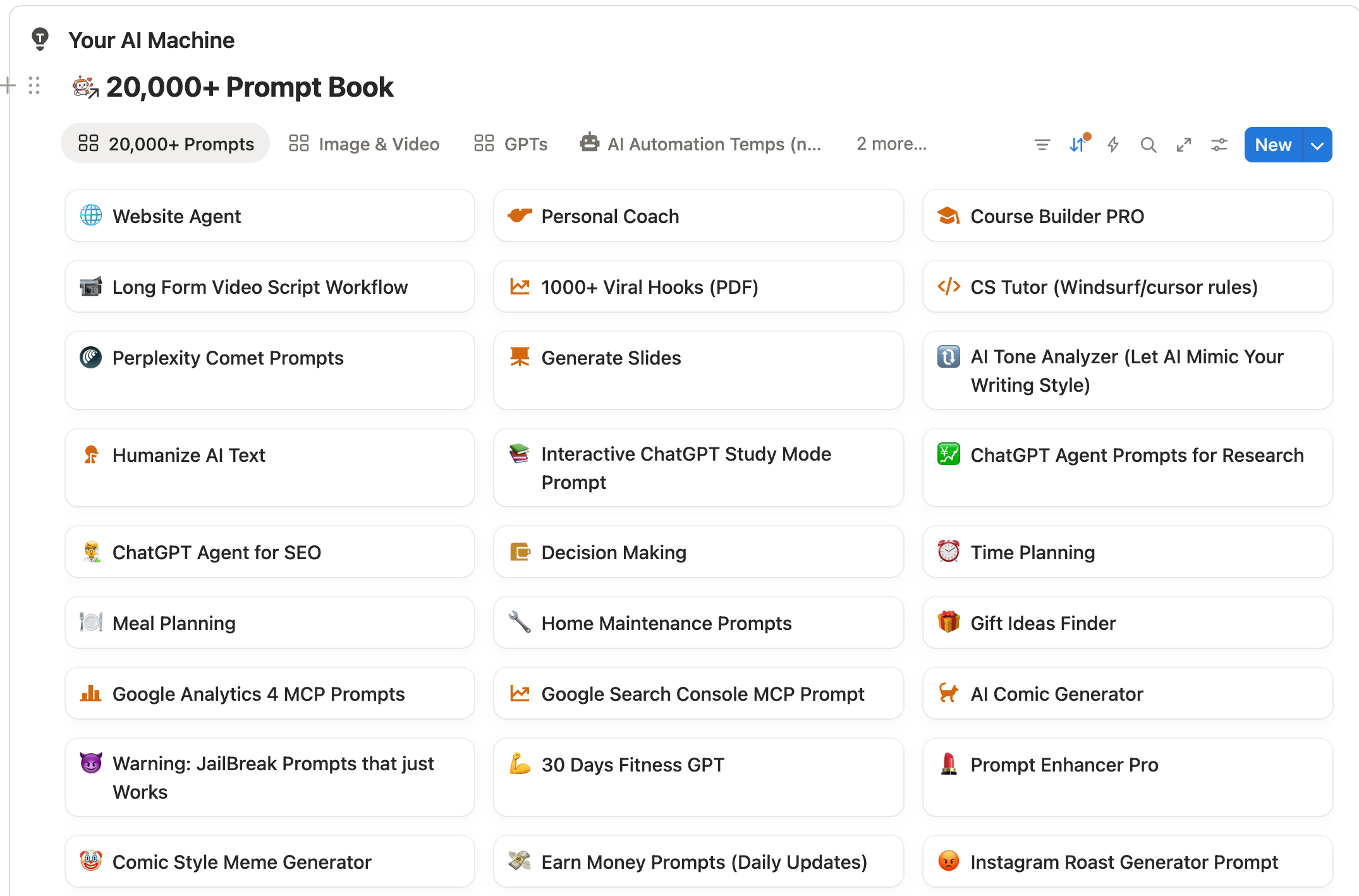Click the robot emoji of 20,000+ Prompt Book
Screen dimensions: 1359x896
coord(83,86)
